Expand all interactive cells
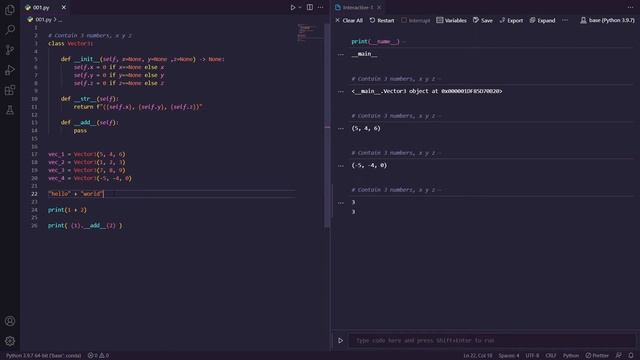This screenshot has width=640, height=360. 542,20
